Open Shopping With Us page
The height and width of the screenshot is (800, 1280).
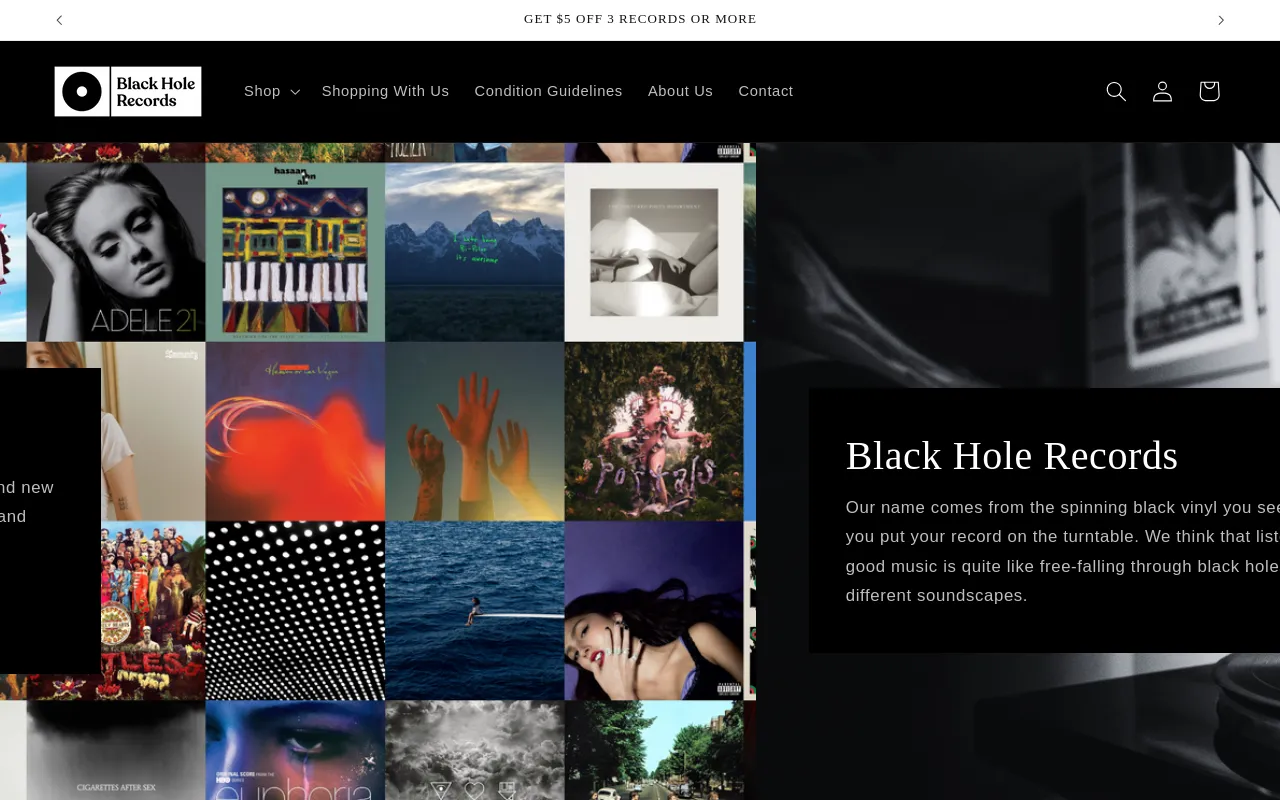(x=385, y=91)
